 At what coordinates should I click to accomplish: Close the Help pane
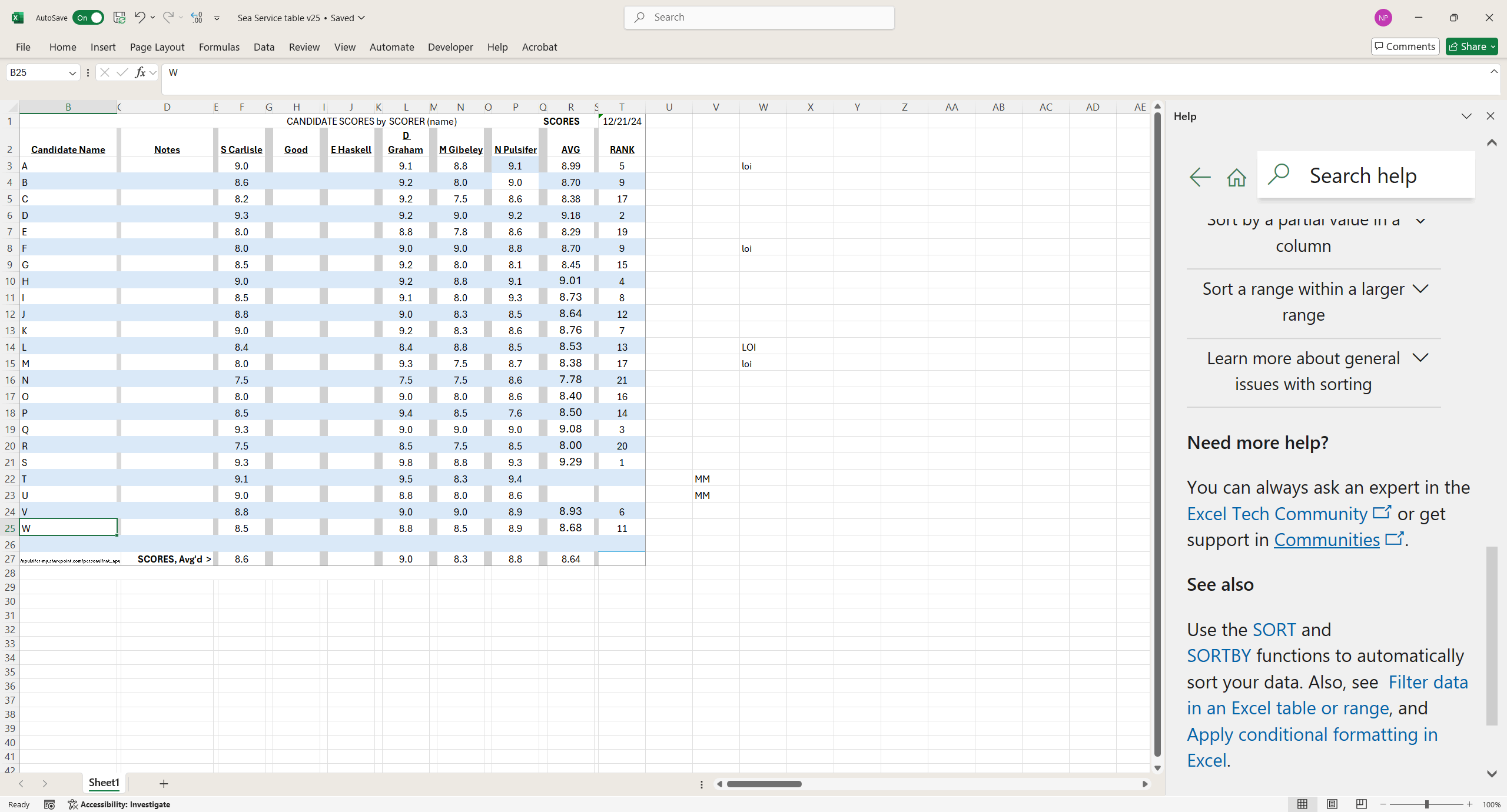[x=1491, y=116]
